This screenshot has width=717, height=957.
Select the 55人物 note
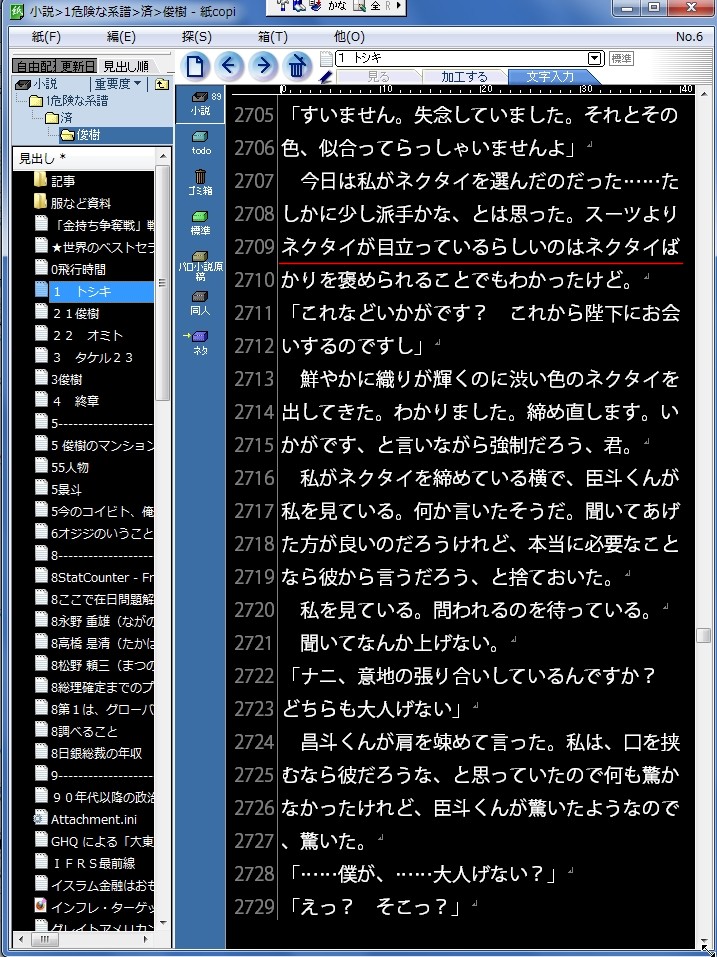click(x=62, y=468)
